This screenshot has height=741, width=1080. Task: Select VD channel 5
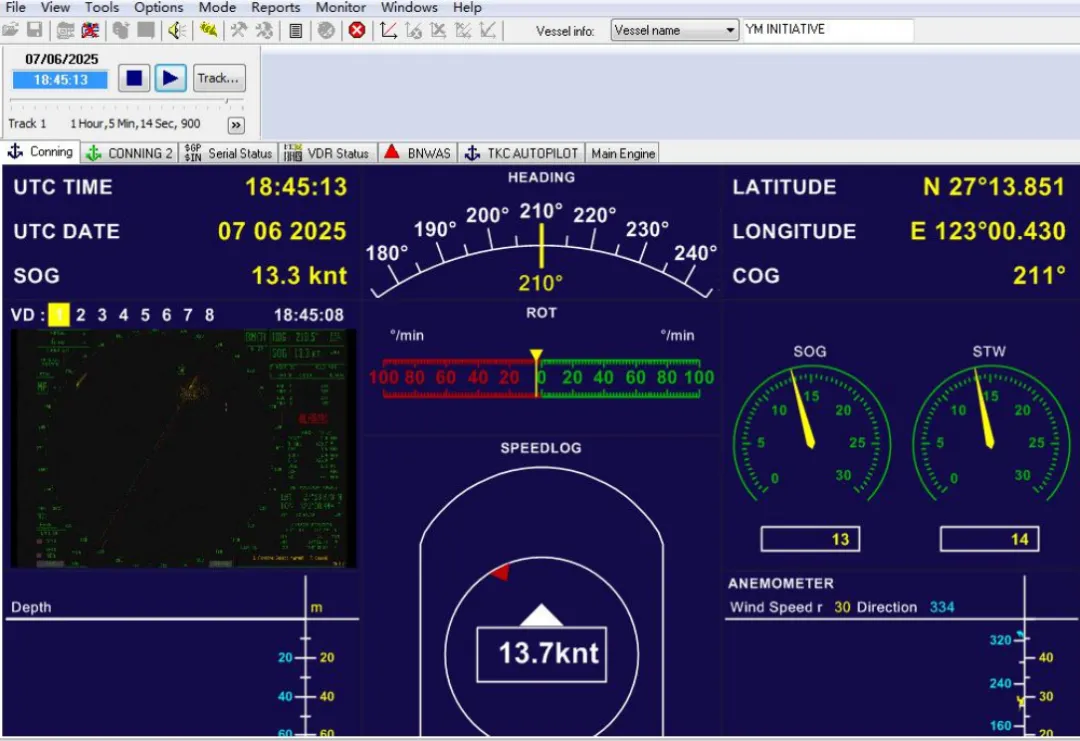(145, 315)
